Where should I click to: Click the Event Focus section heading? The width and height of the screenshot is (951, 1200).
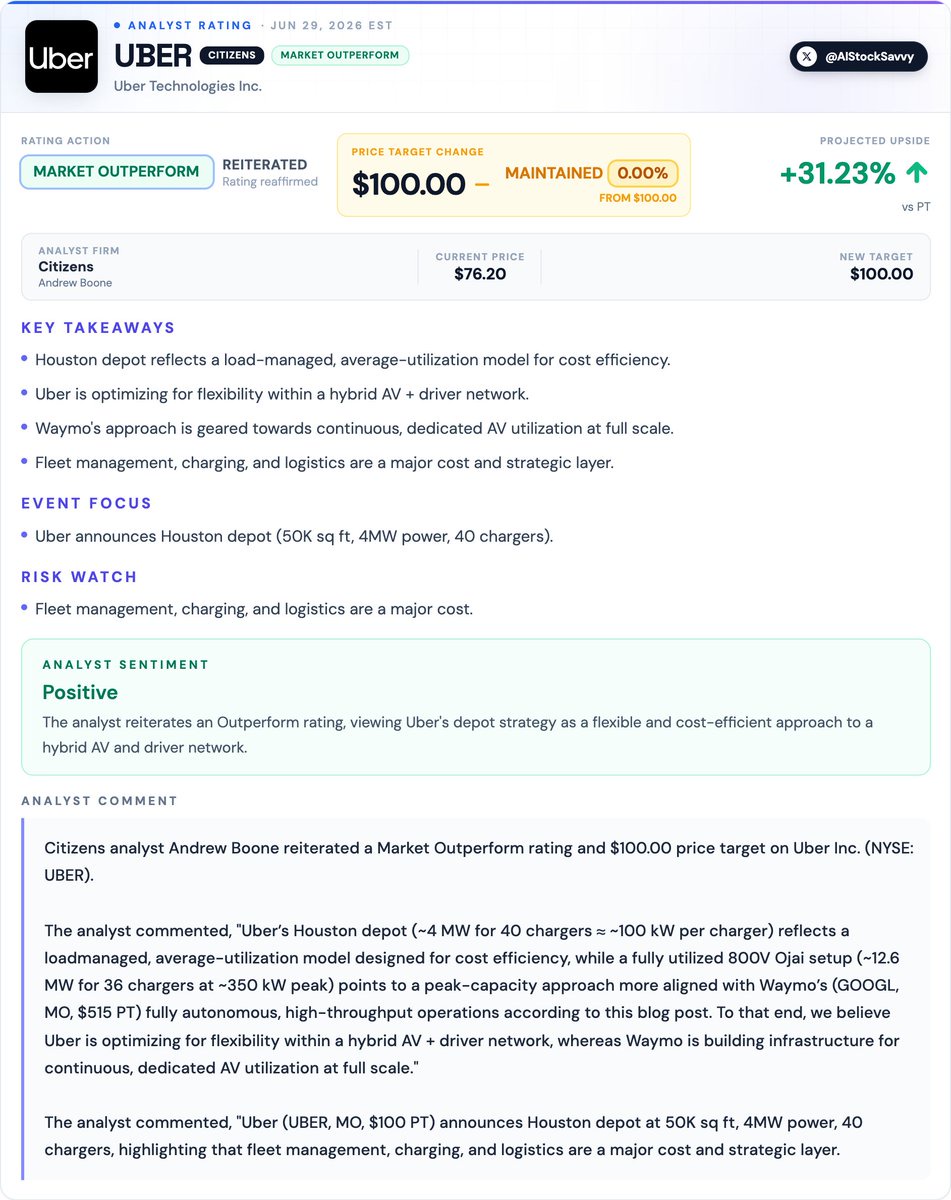pyautogui.click(x=87, y=504)
